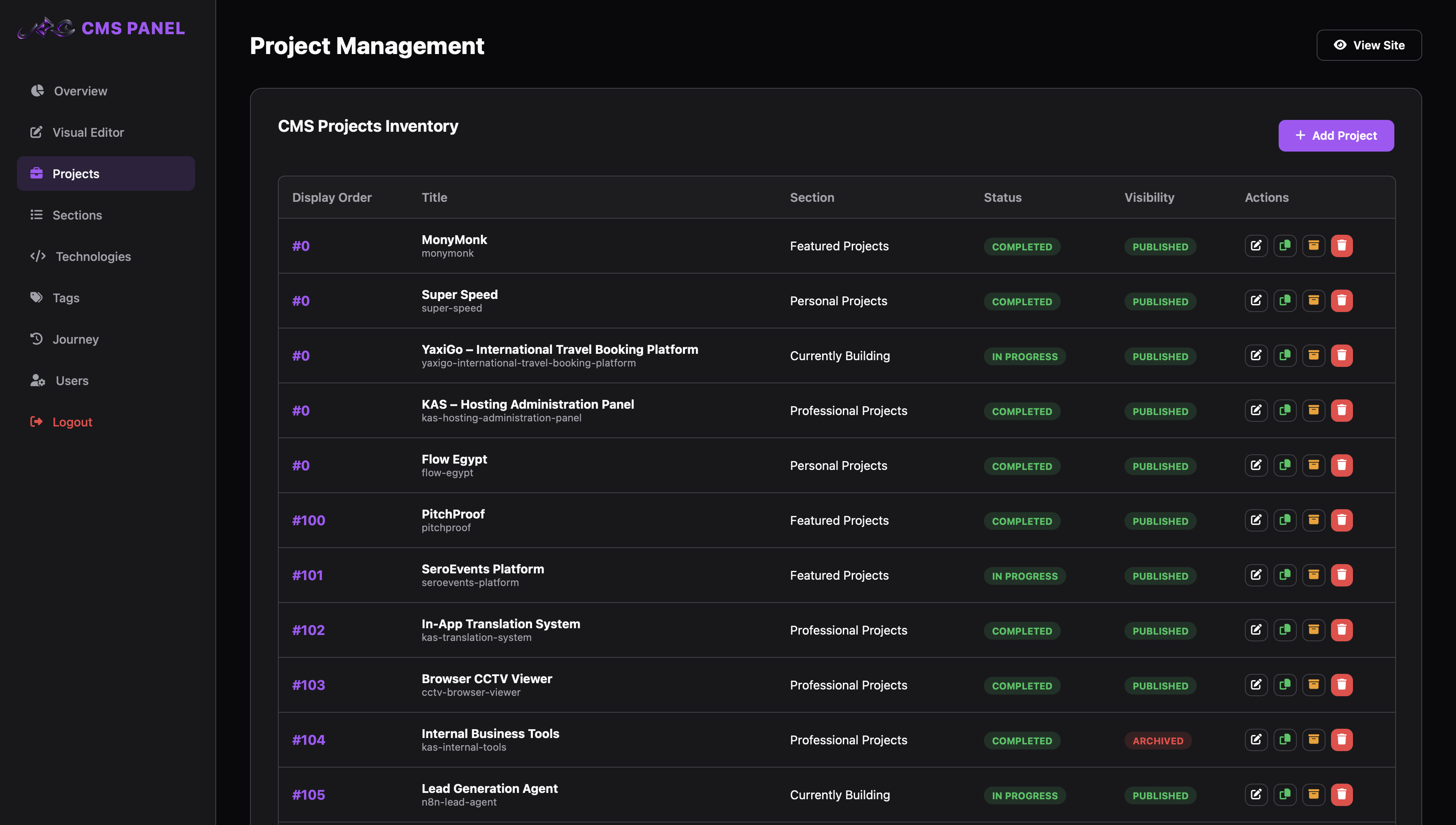Click the IN PROGRESS status of SeroEvents Platform
Viewport: 1456px width, 825px height.
click(x=1024, y=576)
